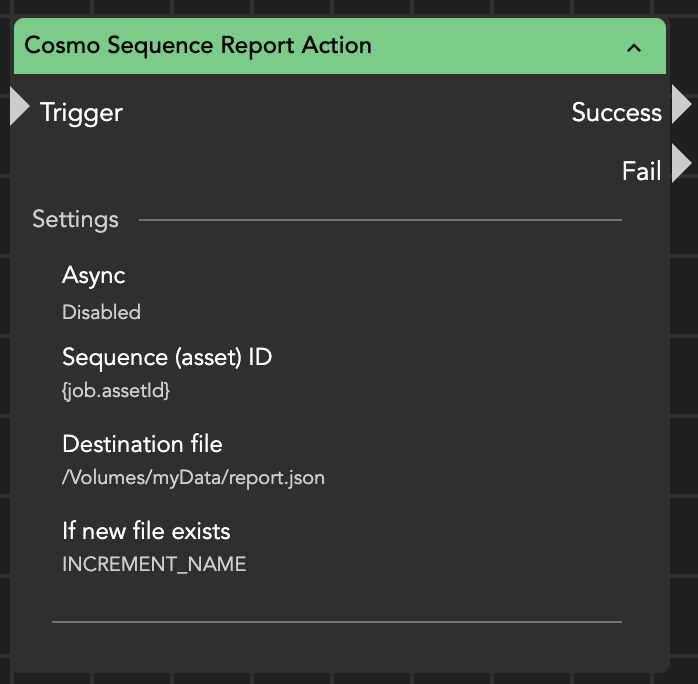Screen dimensions: 698x684
Task: Click the divider line beside Settings
Action: tap(380, 220)
